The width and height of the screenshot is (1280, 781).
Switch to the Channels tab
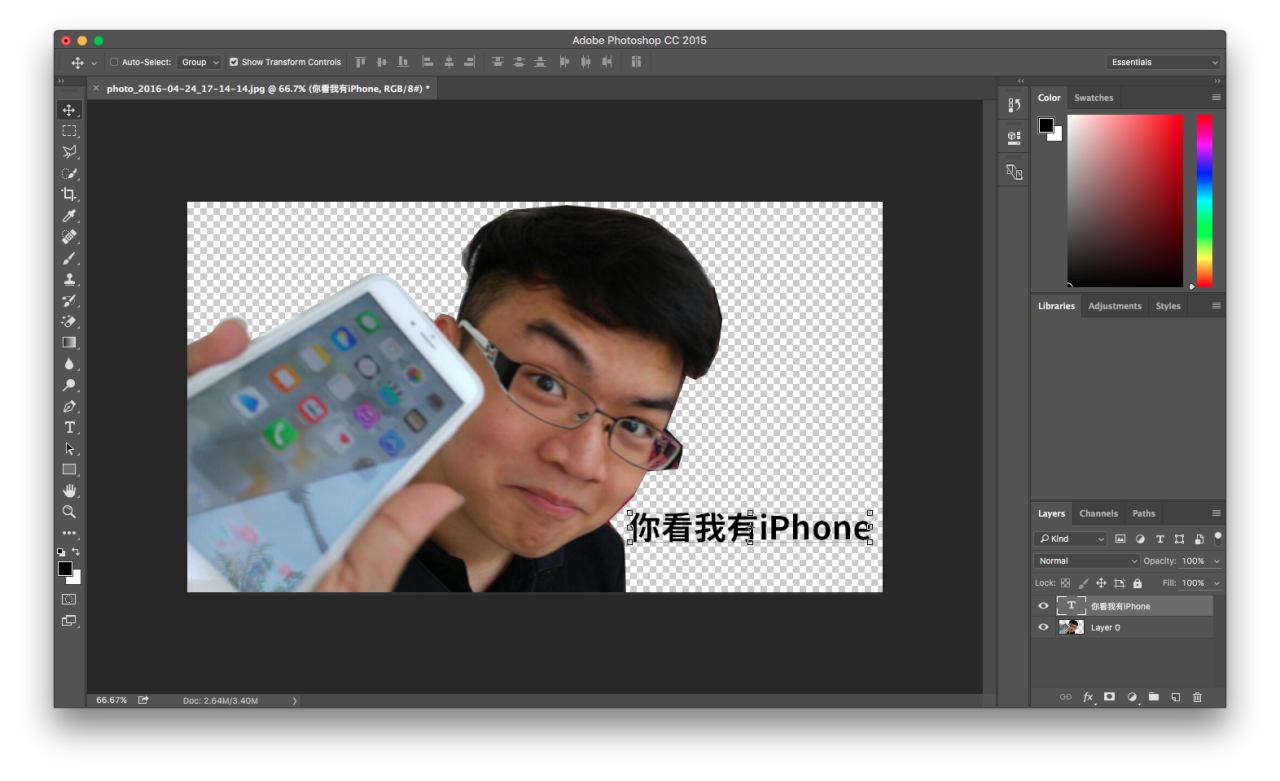[x=1098, y=514]
